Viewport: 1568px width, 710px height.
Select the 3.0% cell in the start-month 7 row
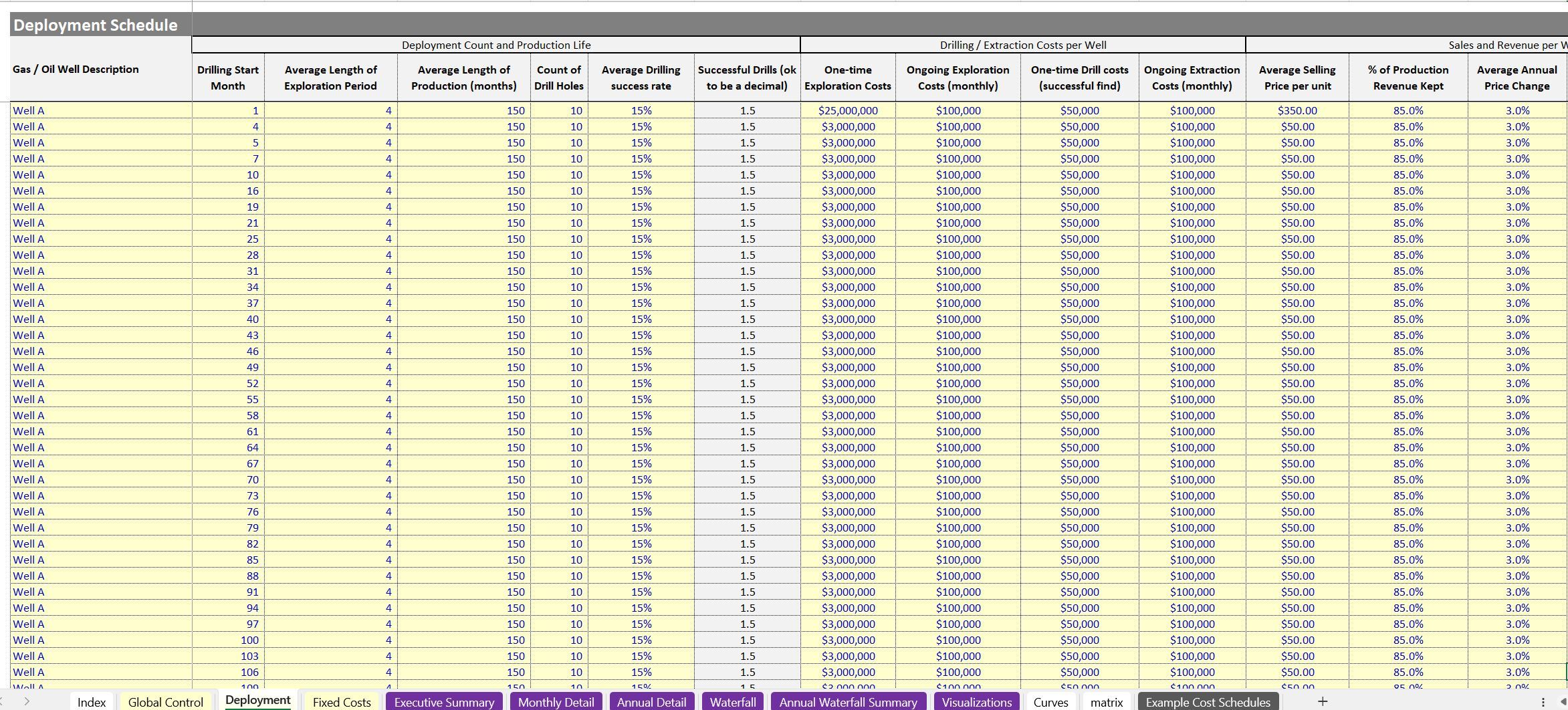tap(1517, 158)
